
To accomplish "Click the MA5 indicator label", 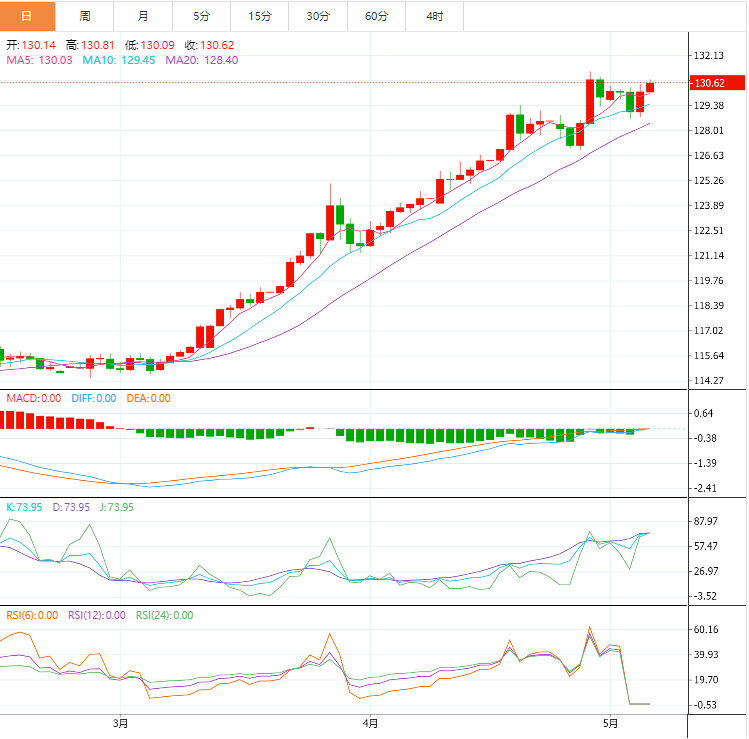I will click(x=39, y=60).
